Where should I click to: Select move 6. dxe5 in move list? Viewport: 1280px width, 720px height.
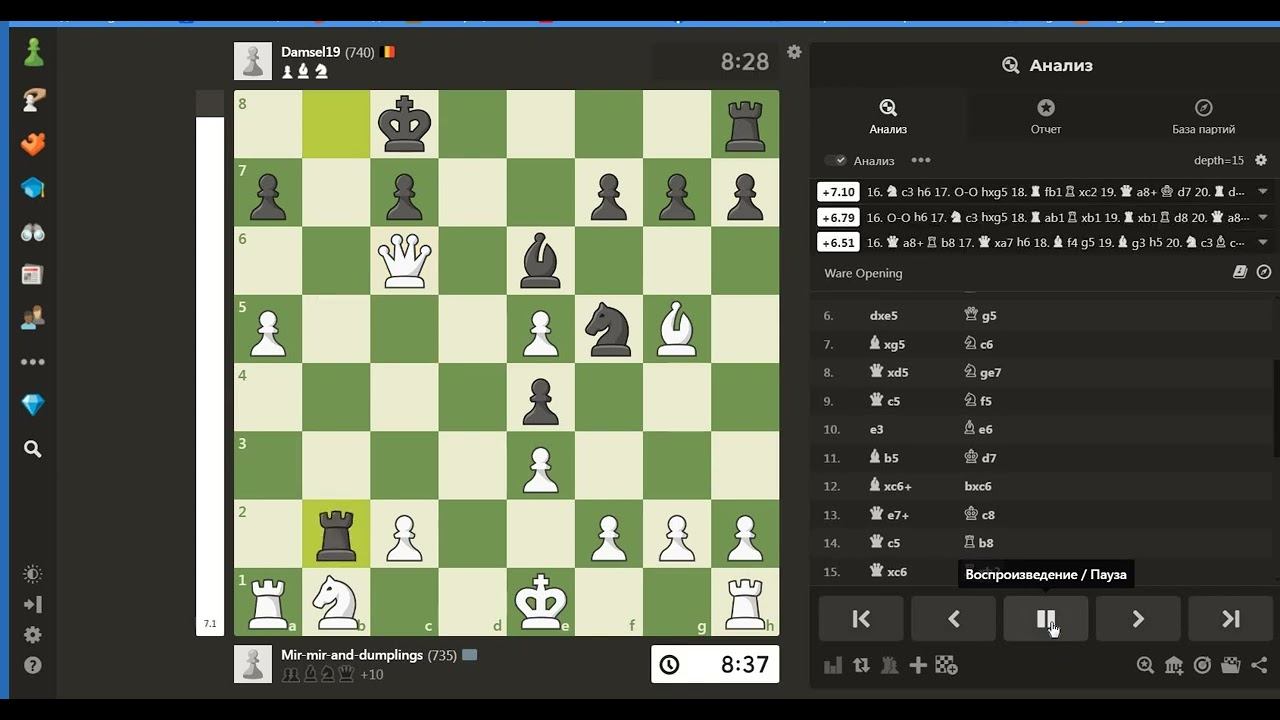[884, 316]
